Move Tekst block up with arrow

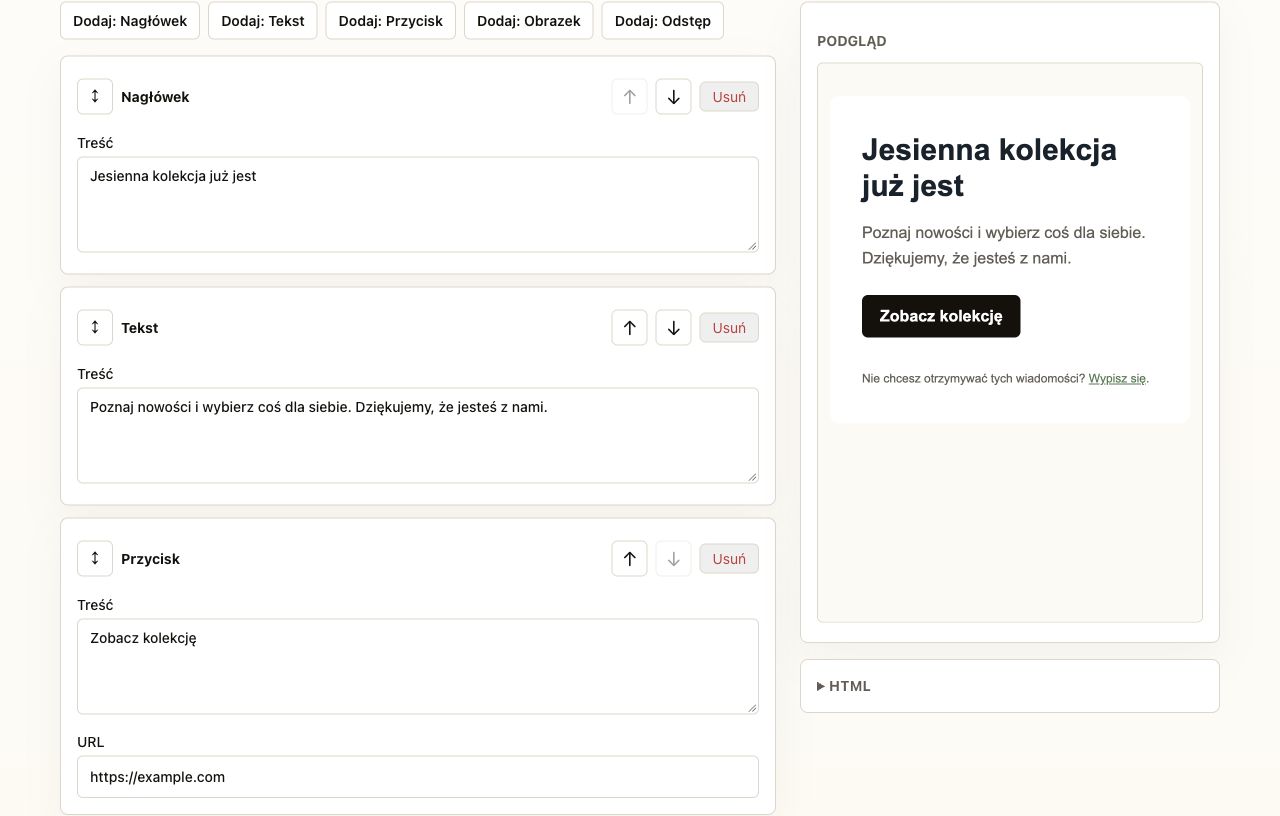coord(629,328)
